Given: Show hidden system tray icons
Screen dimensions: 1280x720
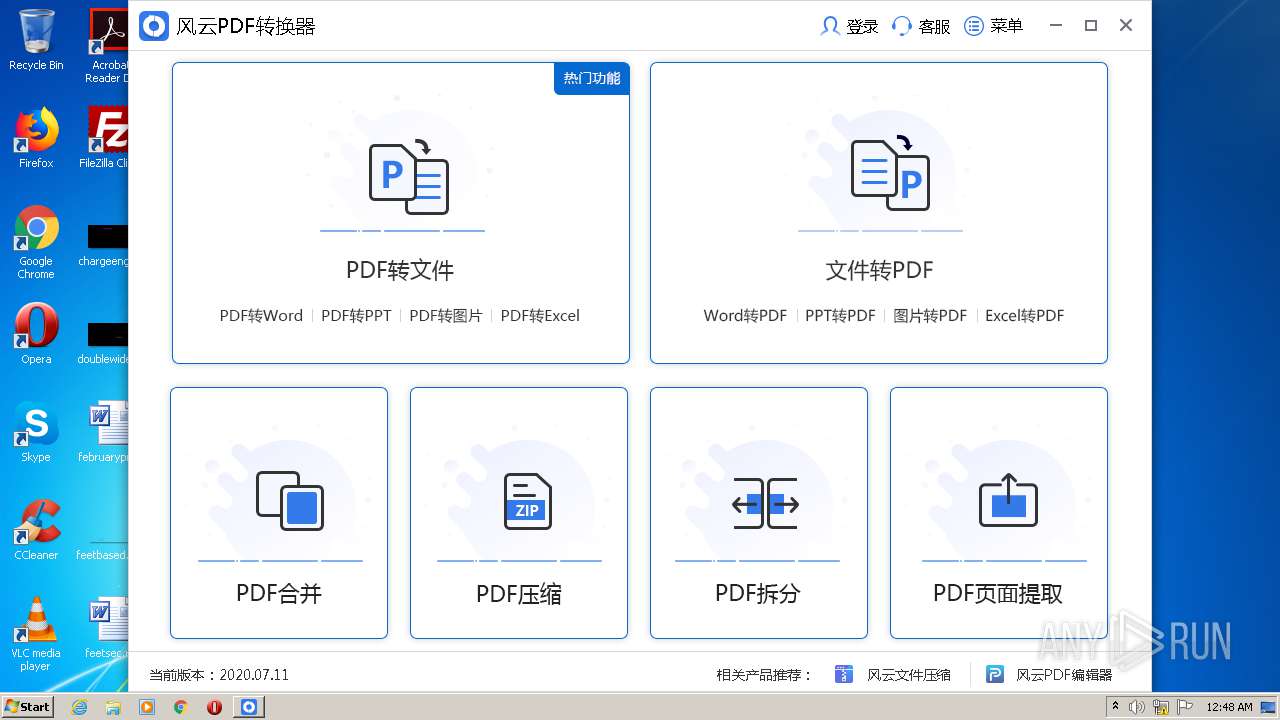Looking at the screenshot, I should click(1118, 707).
